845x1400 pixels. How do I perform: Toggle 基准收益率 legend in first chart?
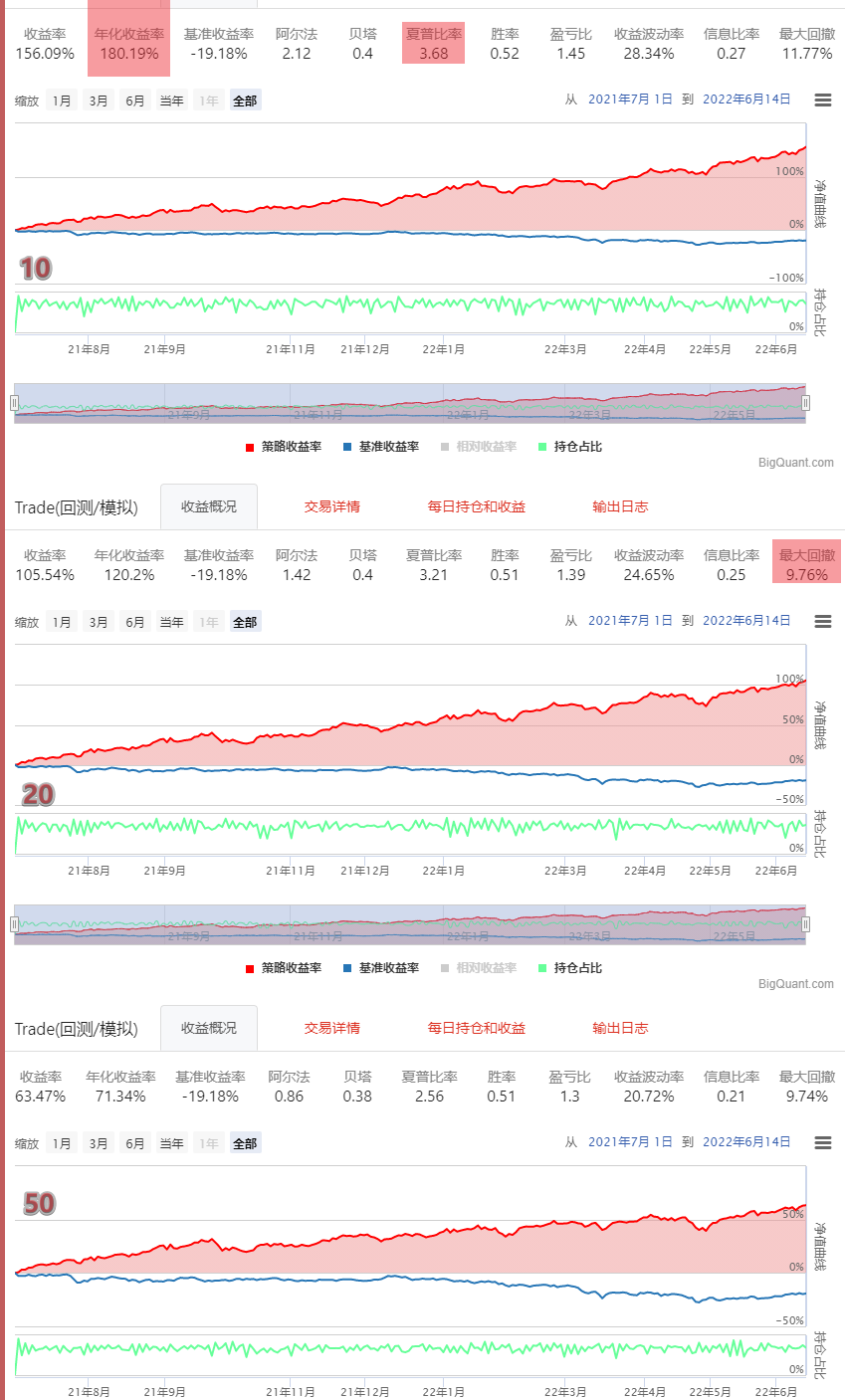[380, 447]
